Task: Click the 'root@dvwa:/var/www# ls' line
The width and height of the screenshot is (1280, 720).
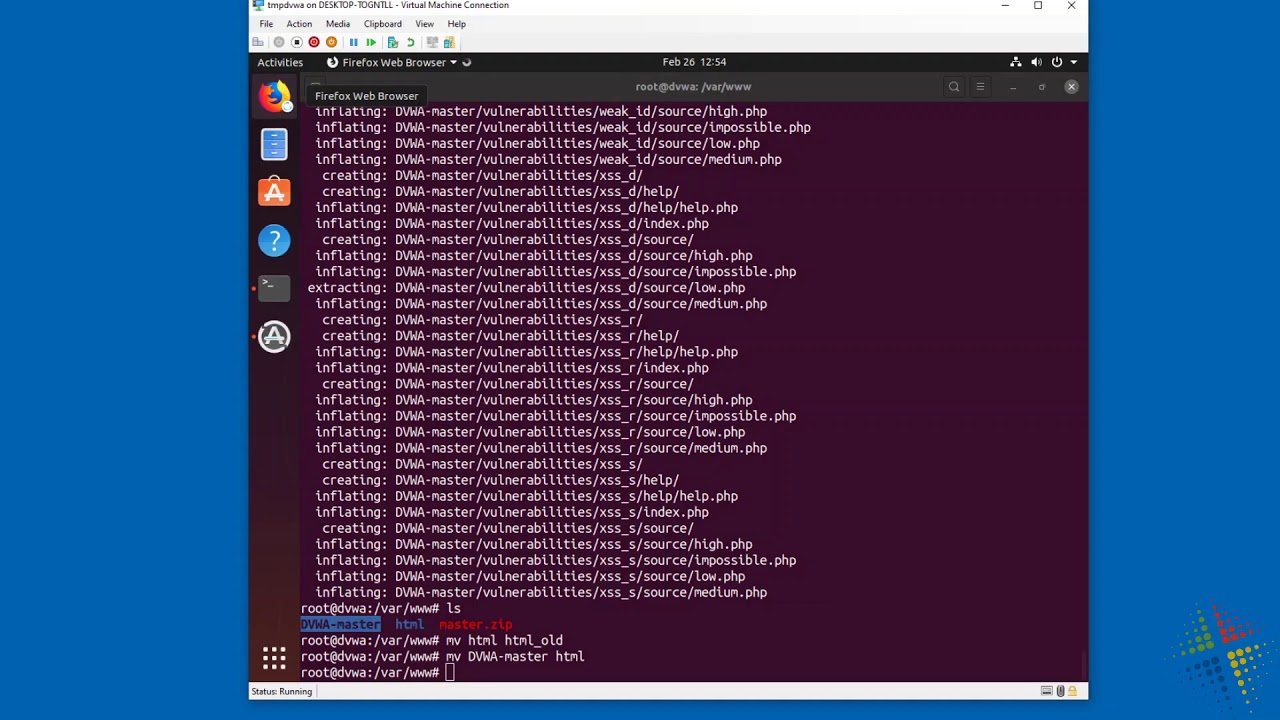Action: click(x=381, y=609)
